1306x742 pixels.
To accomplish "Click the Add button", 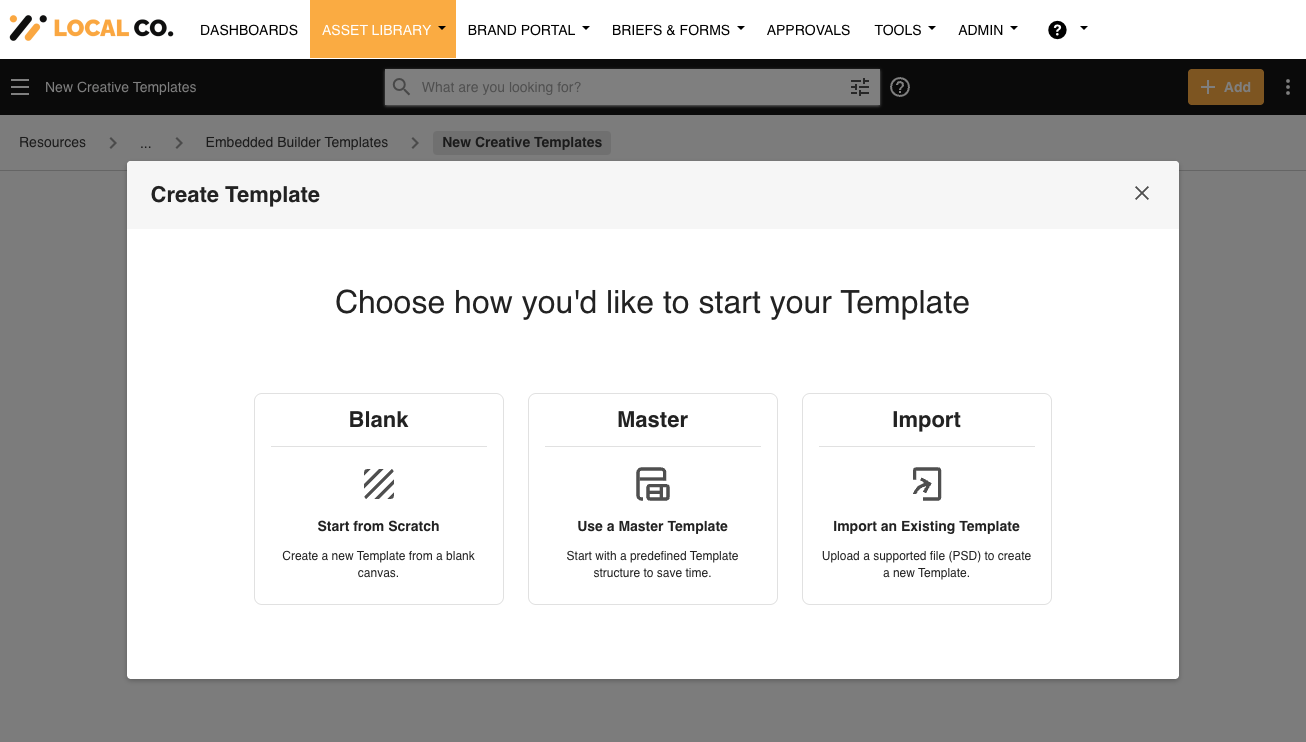I will coord(1226,87).
